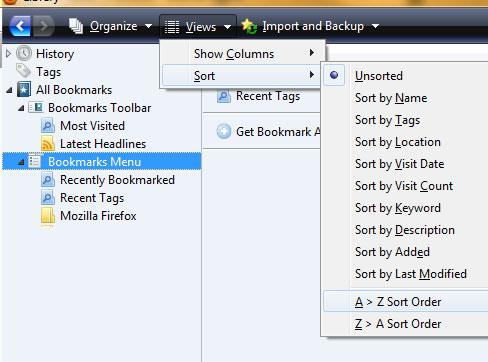
Task: Click the Latest Headlines RSS feed icon
Action: click(x=48, y=144)
